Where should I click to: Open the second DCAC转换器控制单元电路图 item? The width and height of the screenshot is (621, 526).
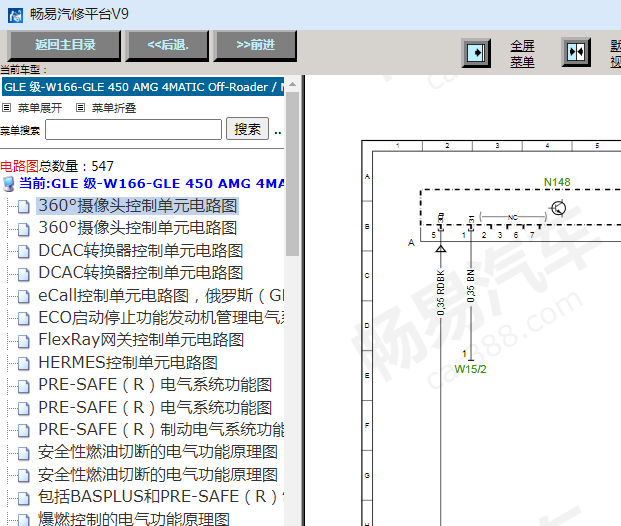141,273
